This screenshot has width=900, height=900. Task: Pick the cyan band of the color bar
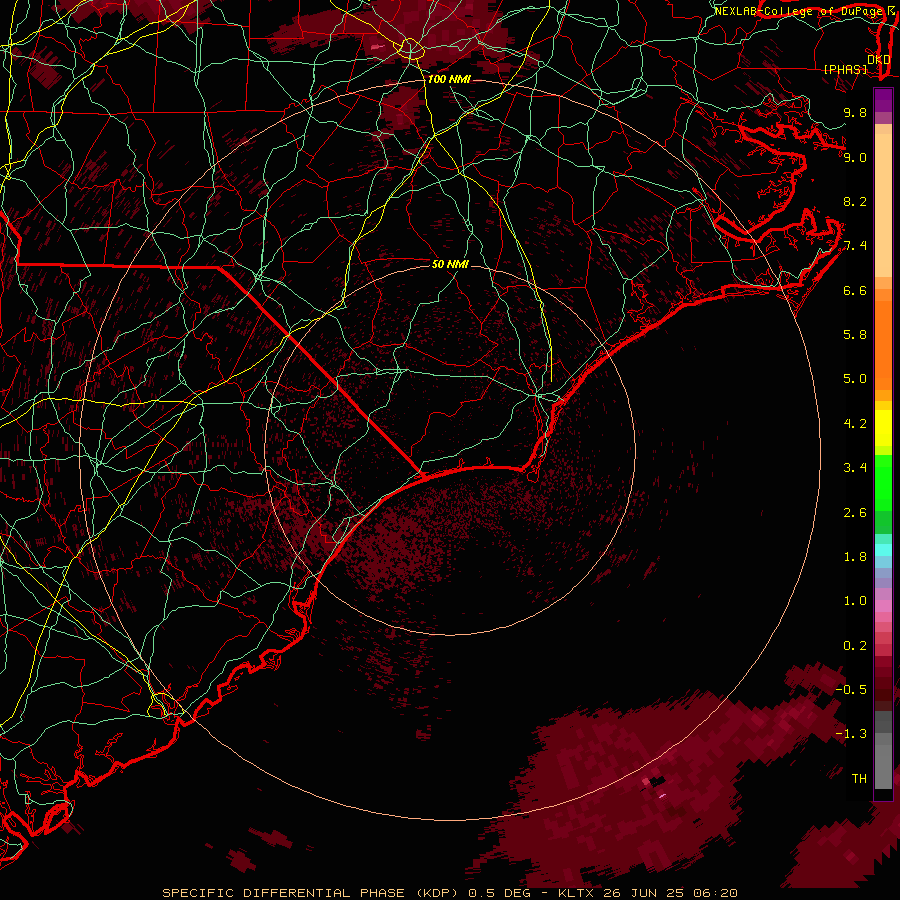tap(883, 549)
